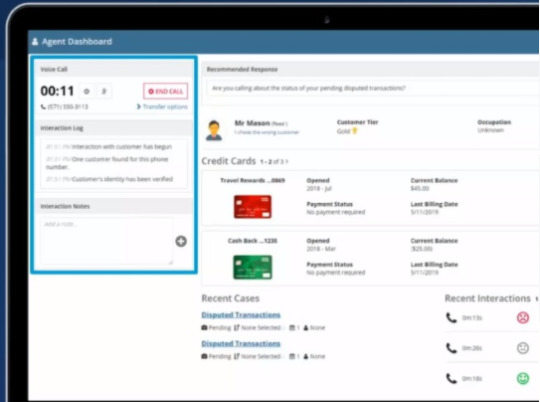Click the microphone icon button next to call timer

coord(104,91)
